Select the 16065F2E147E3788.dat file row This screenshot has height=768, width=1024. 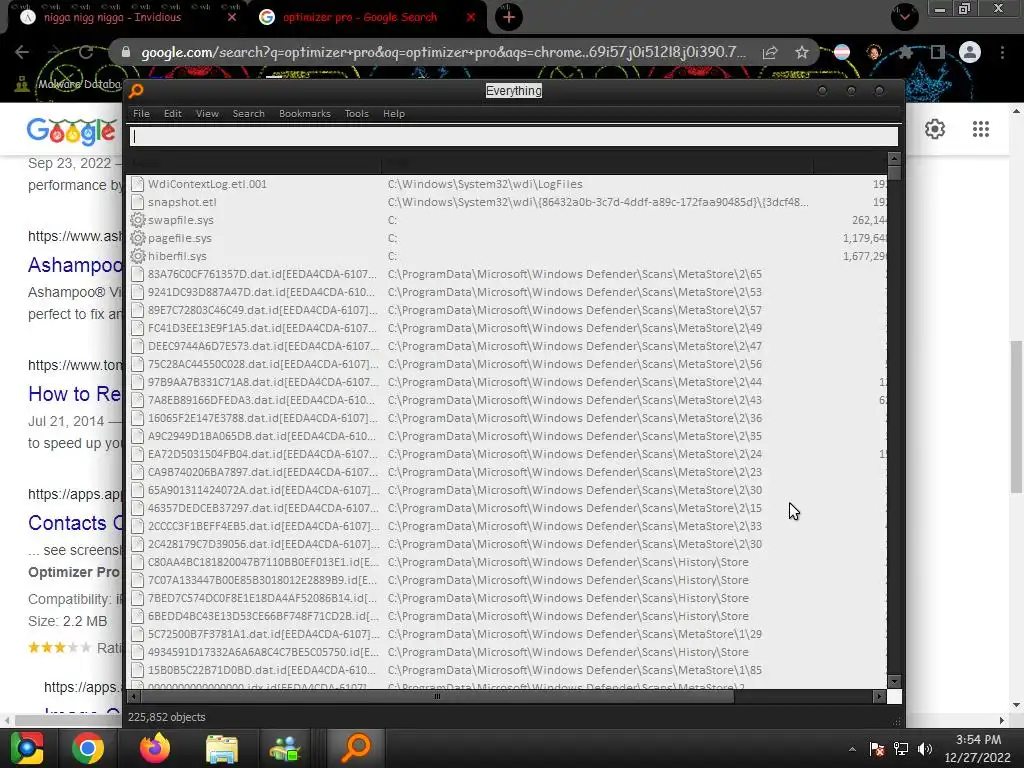pyautogui.click(x=507, y=418)
